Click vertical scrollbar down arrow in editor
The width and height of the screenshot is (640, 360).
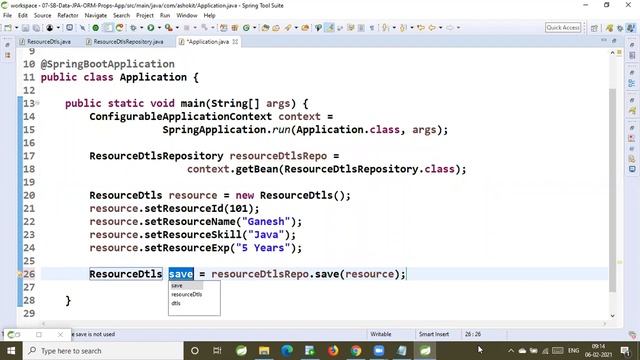point(612,316)
